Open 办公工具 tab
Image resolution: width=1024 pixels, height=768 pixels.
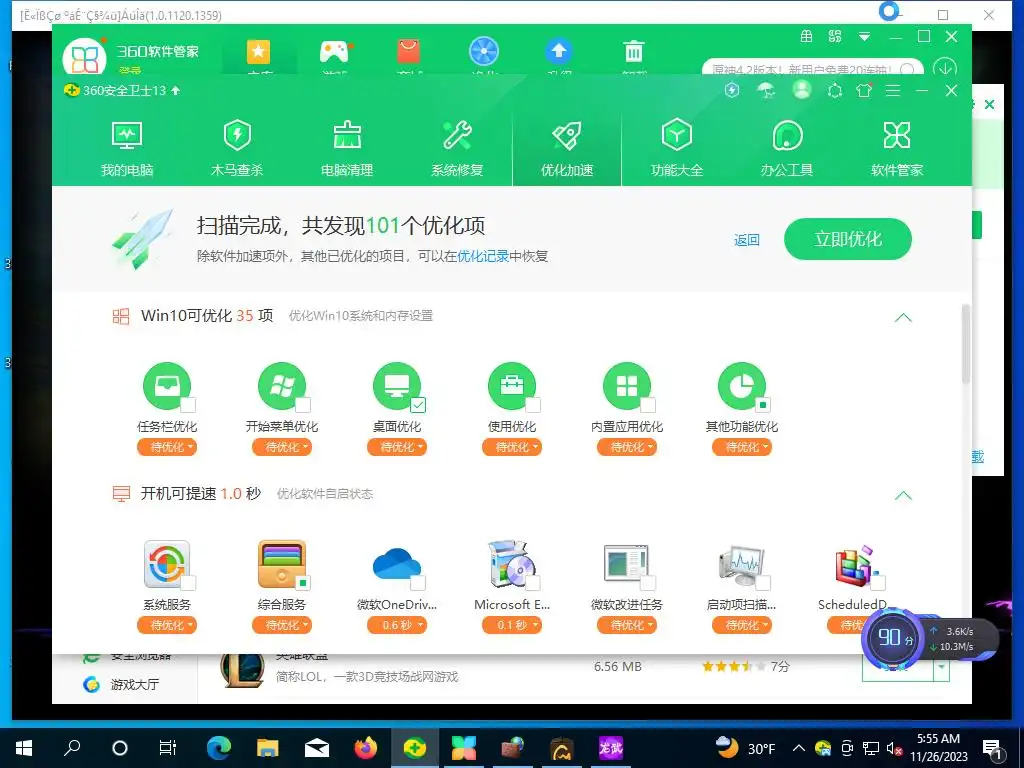(786, 150)
